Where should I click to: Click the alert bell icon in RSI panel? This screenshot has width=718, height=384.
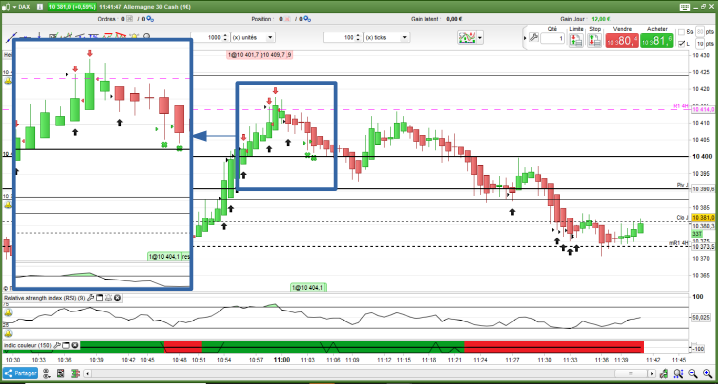8,313
